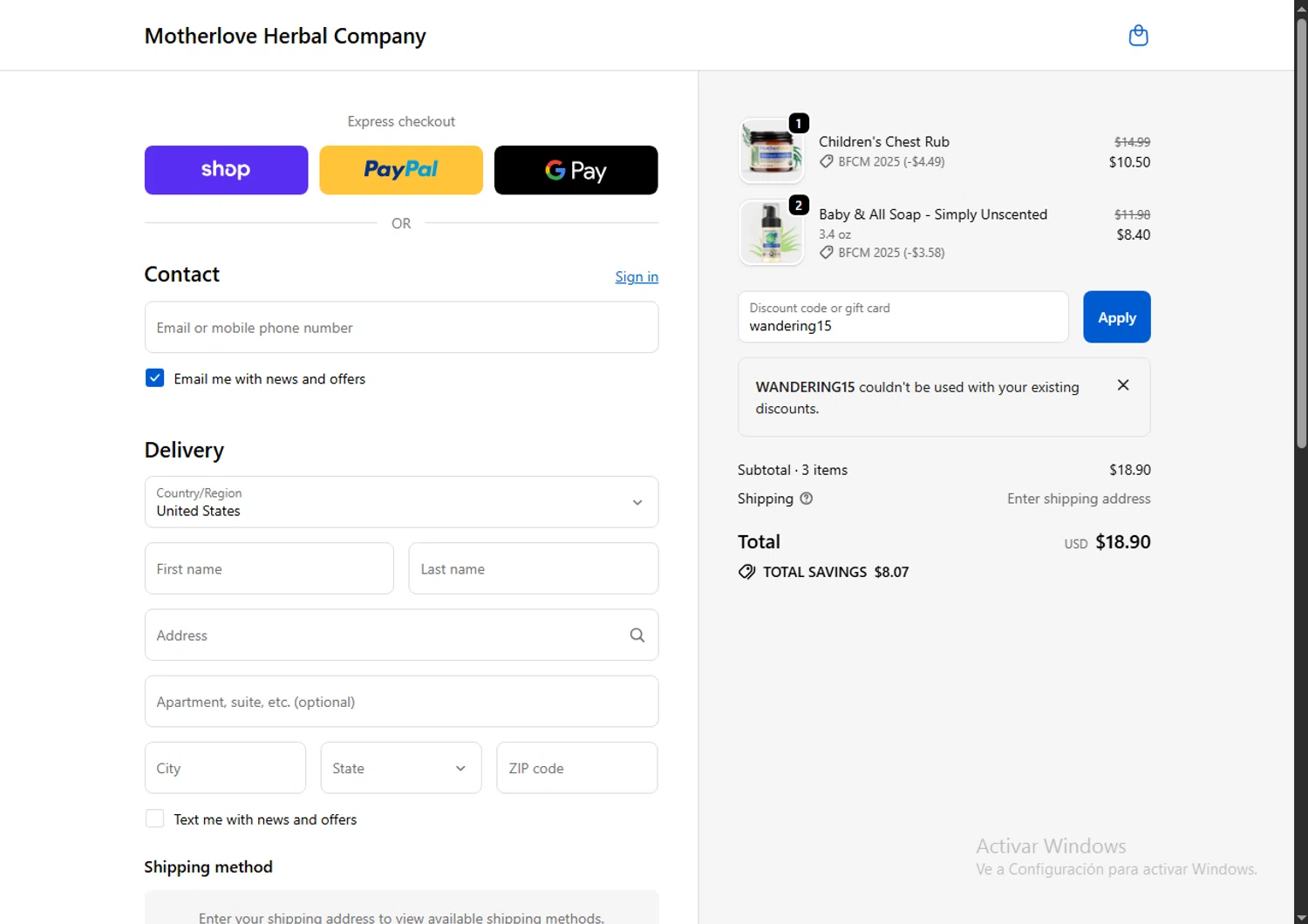Screen dimensions: 1308x924
Task: Click the 'Subtotal · 3 items' label
Action: point(793,470)
